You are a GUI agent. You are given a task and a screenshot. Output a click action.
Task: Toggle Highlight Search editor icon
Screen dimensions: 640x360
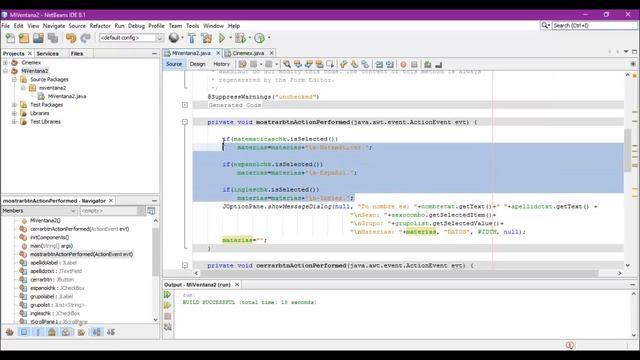tap(319, 64)
